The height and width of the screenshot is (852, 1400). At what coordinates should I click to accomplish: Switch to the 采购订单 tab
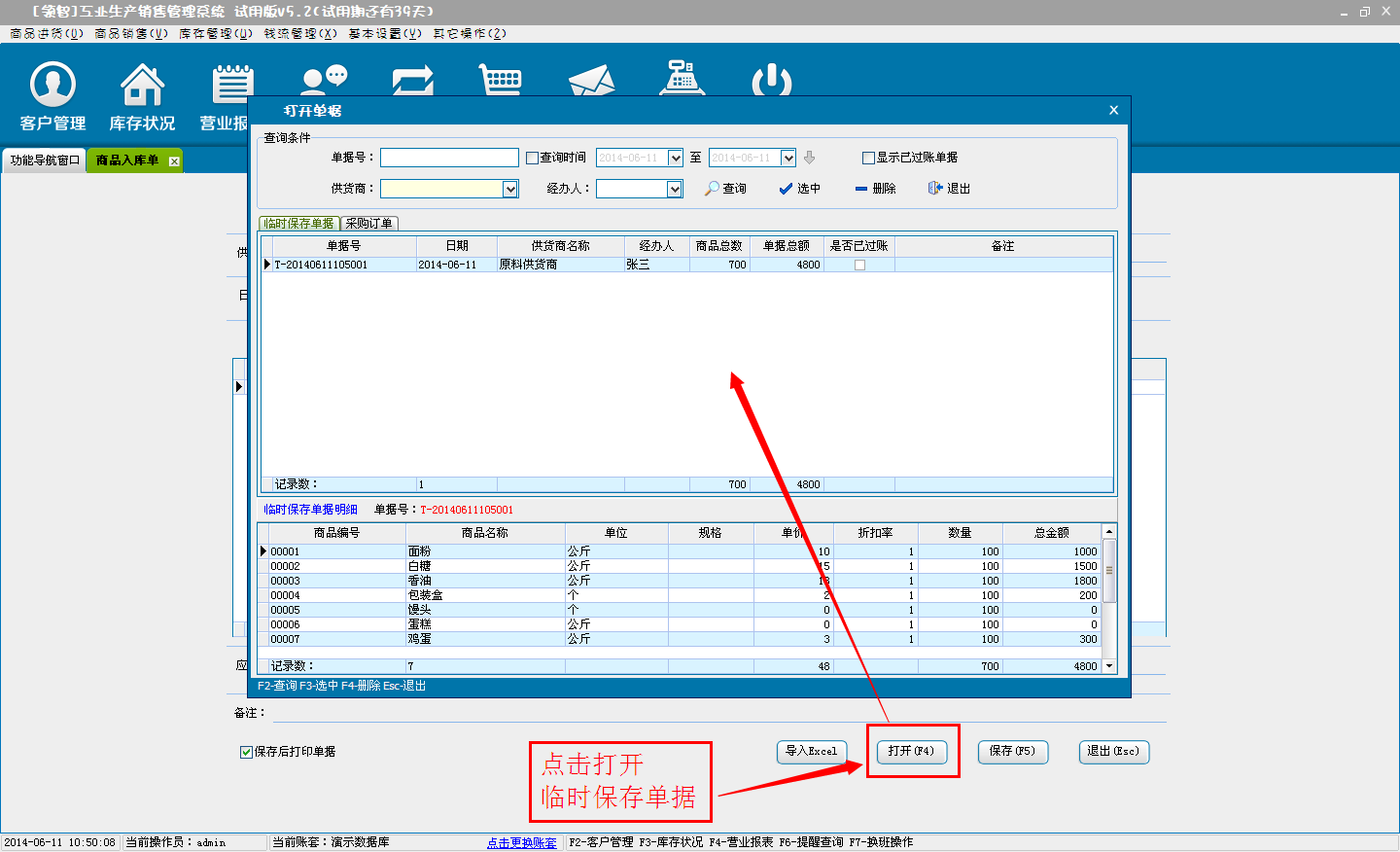[369, 224]
